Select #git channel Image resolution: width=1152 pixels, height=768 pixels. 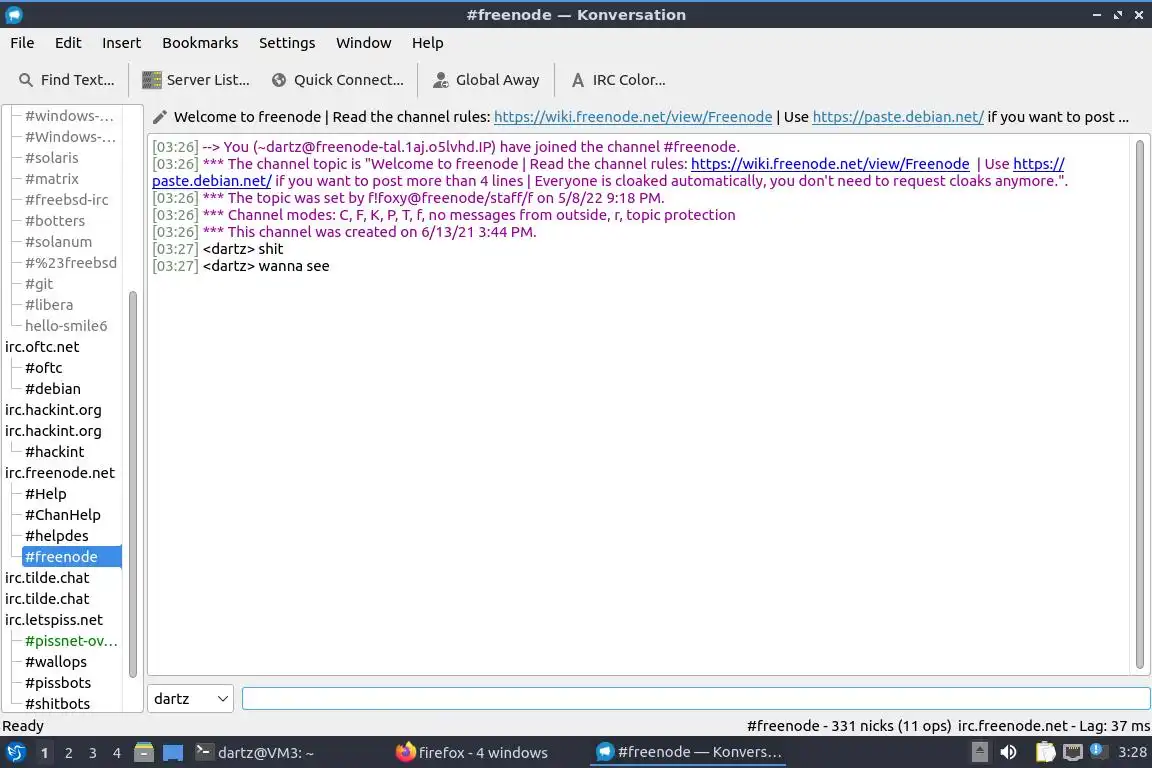[x=39, y=284]
